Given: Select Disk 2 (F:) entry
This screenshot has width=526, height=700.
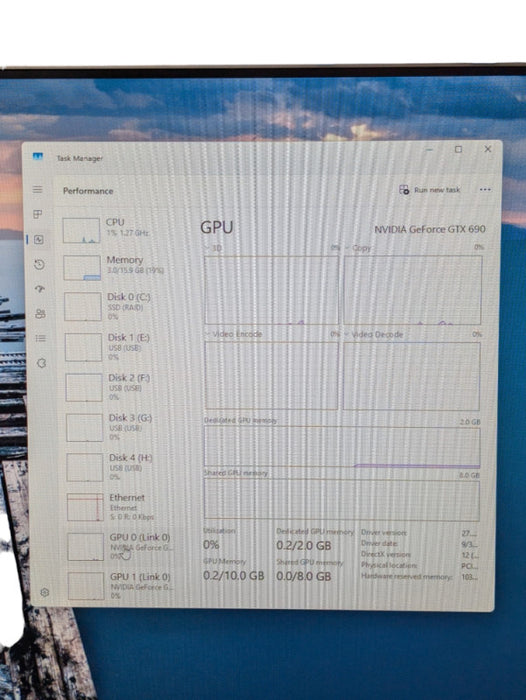Looking at the screenshot, I should pyautogui.click(x=117, y=387).
